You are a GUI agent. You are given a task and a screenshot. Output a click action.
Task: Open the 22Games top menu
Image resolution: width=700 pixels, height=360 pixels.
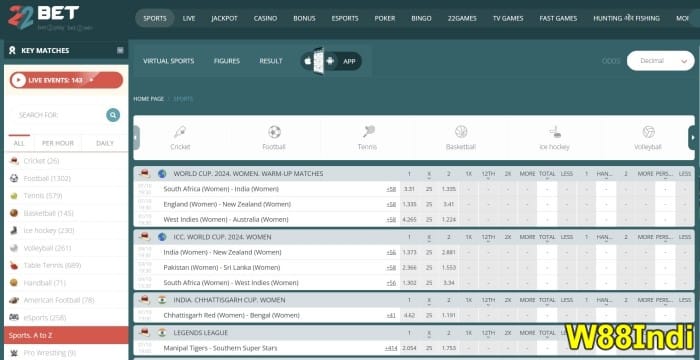(462, 18)
